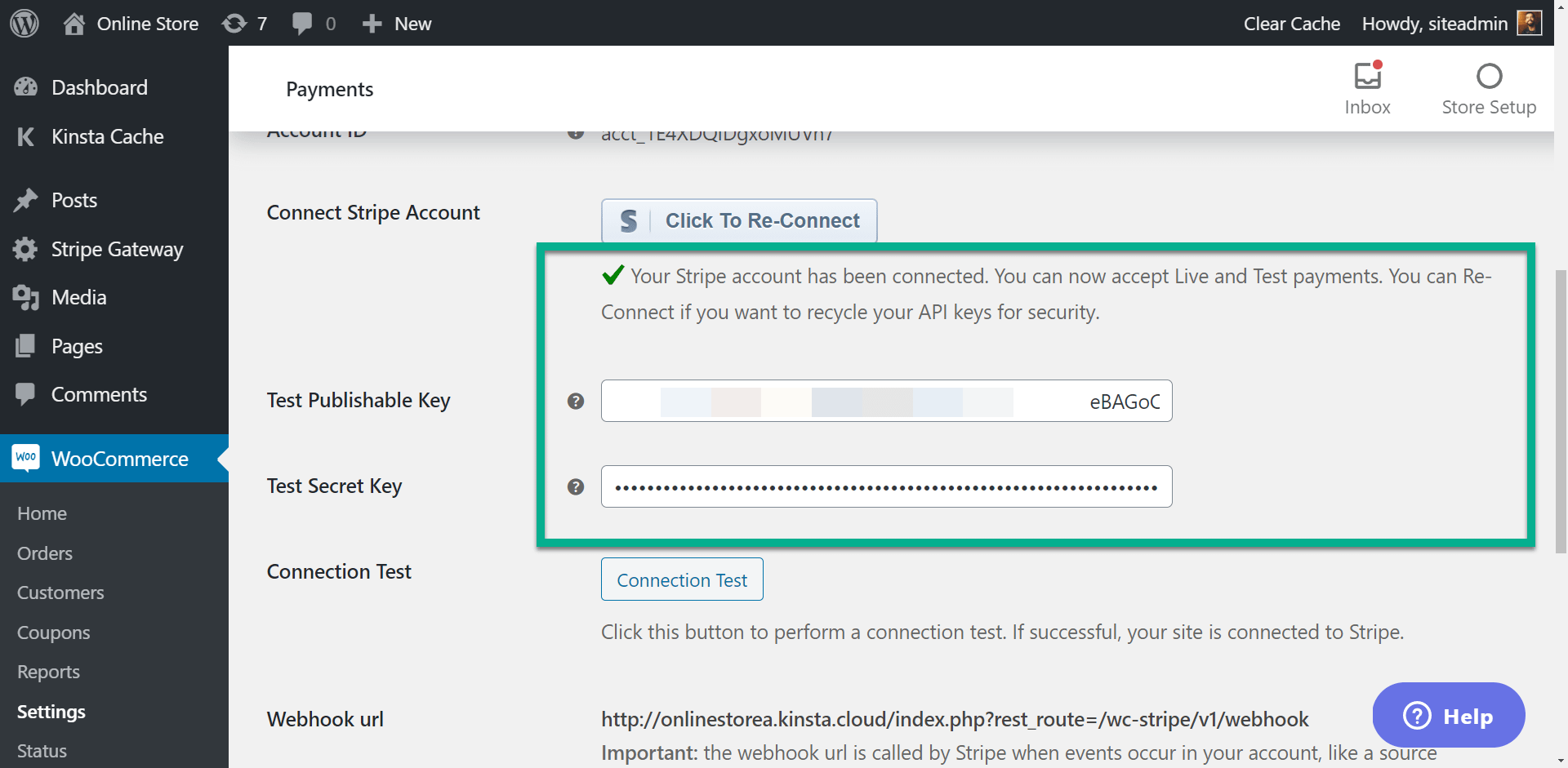This screenshot has width=1568, height=768.
Task: Click the Payments page title
Action: (330, 89)
